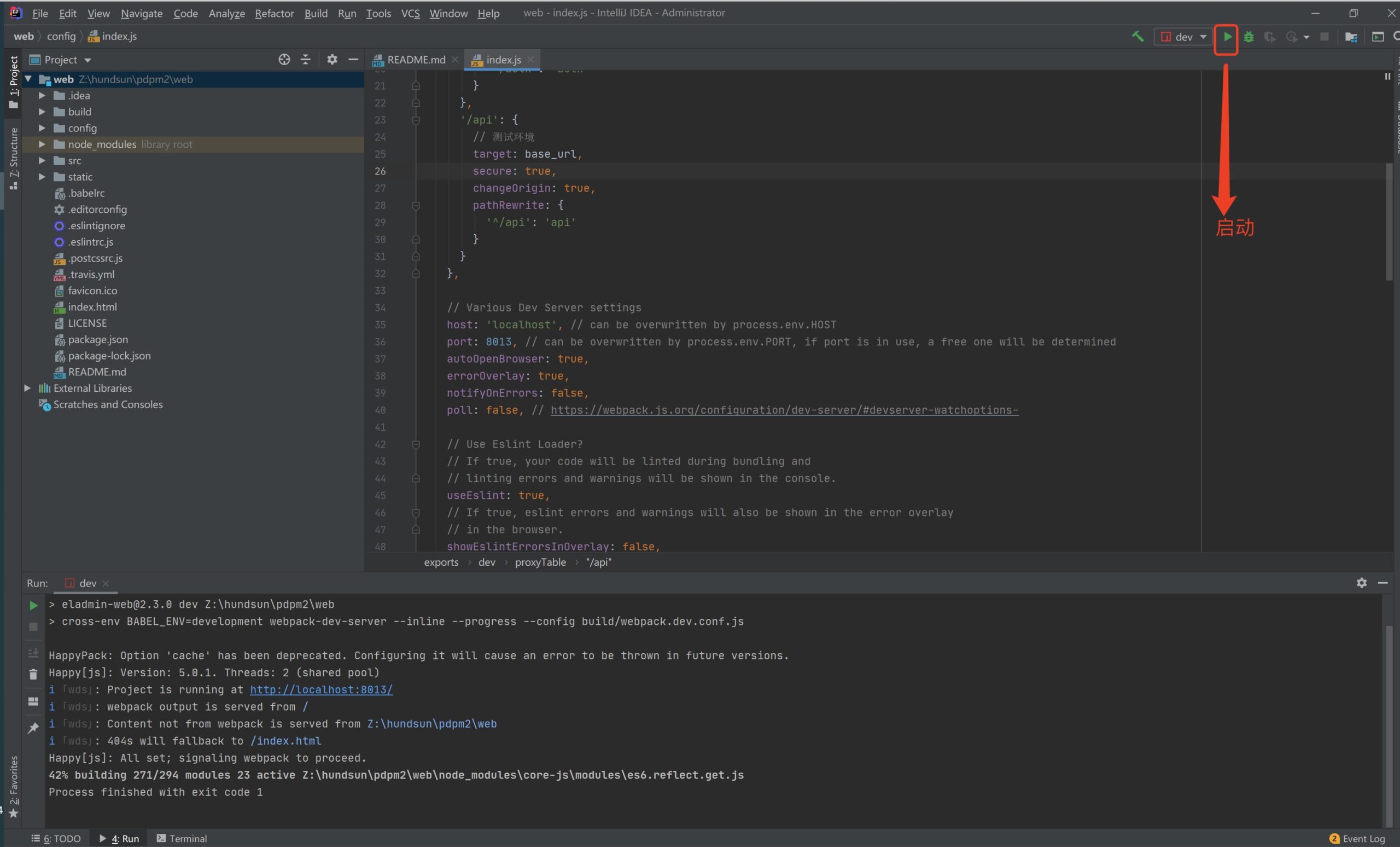Screen dimensions: 1400x847
Task: Open Project Structure icon in top toolbar
Action: (1351, 37)
